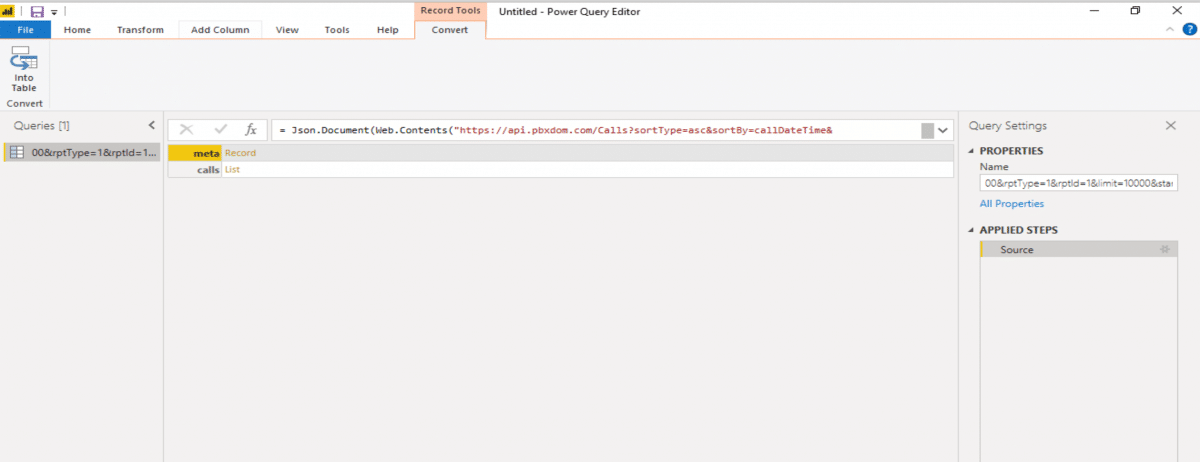Click the save icon in title bar
Screen dimensions: 1200x462
click(37, 11)
